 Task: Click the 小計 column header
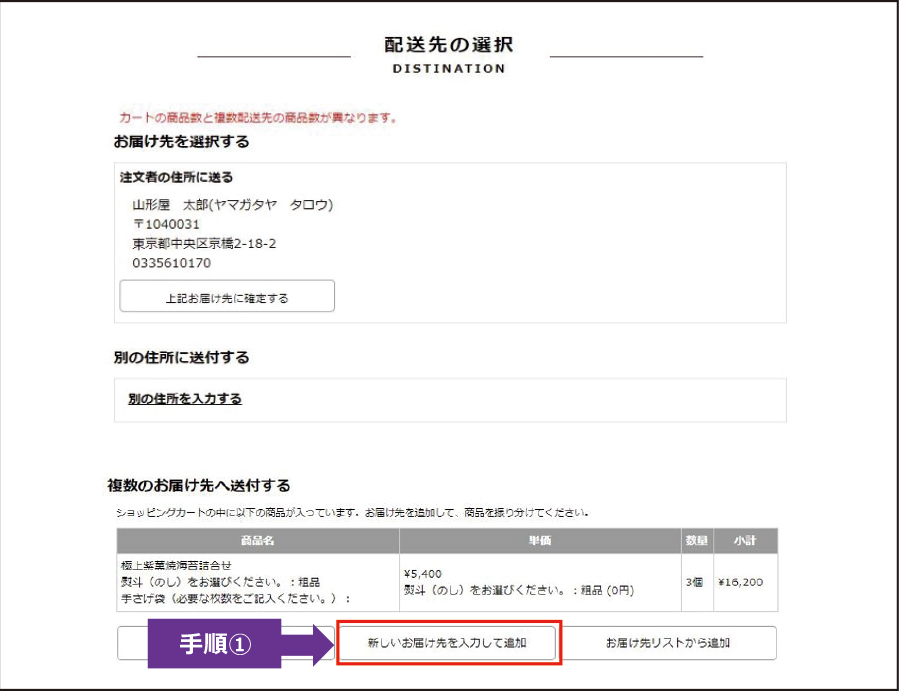pos(743,541)
